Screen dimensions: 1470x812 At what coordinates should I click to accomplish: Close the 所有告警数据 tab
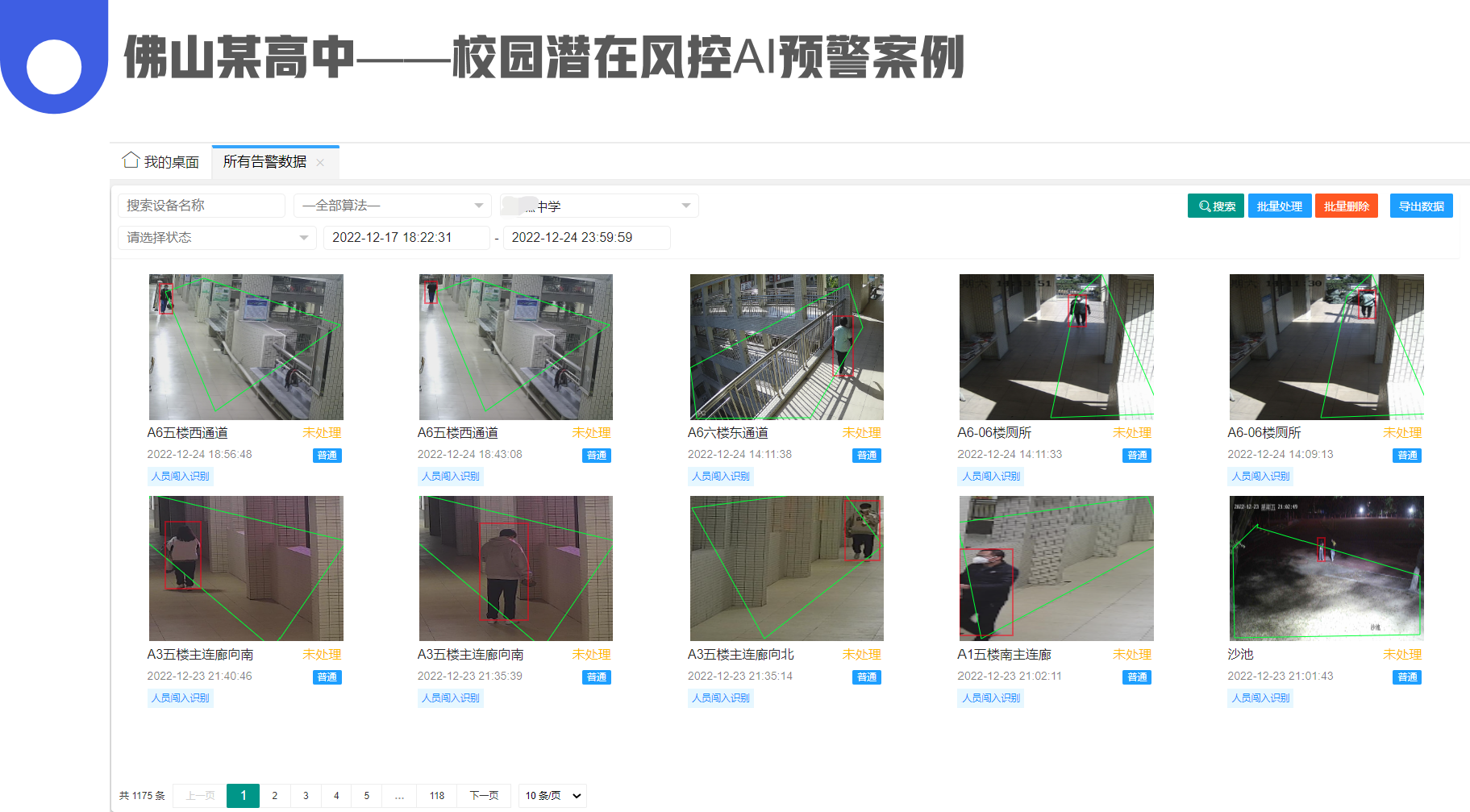(321, 163)
